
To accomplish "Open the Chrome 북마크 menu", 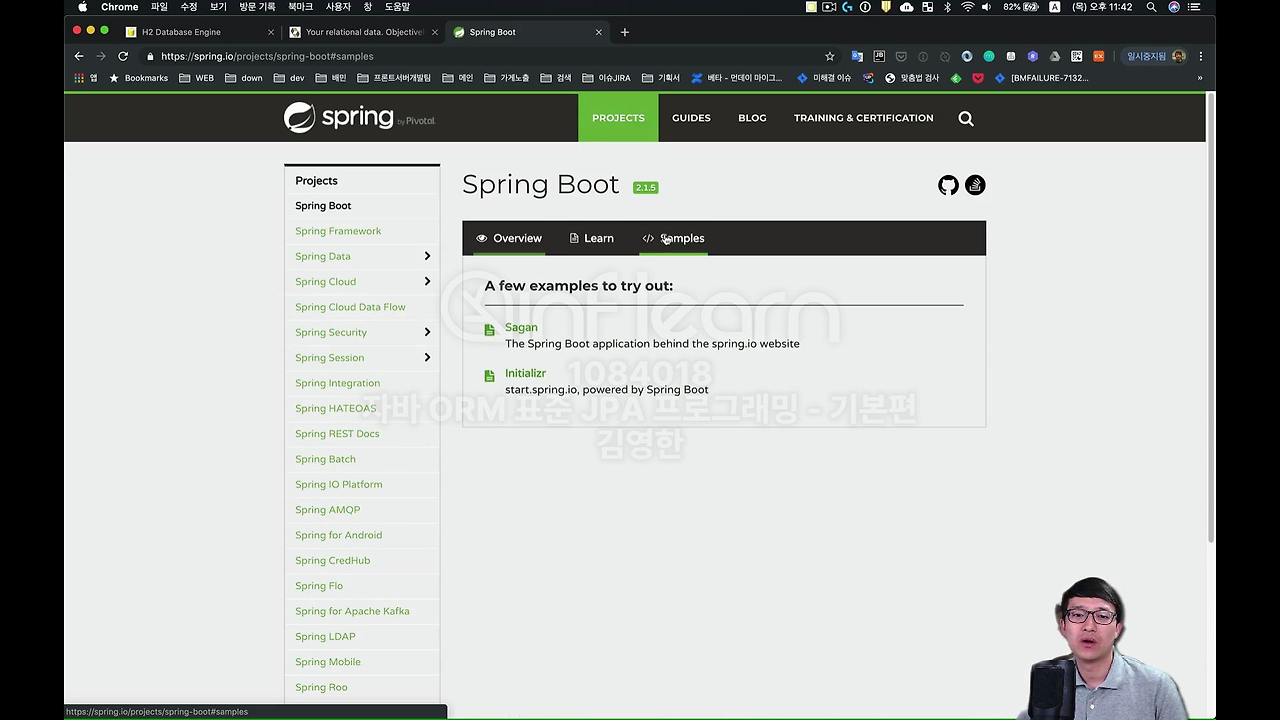I will pyautogui.click(x=300, y=7).
